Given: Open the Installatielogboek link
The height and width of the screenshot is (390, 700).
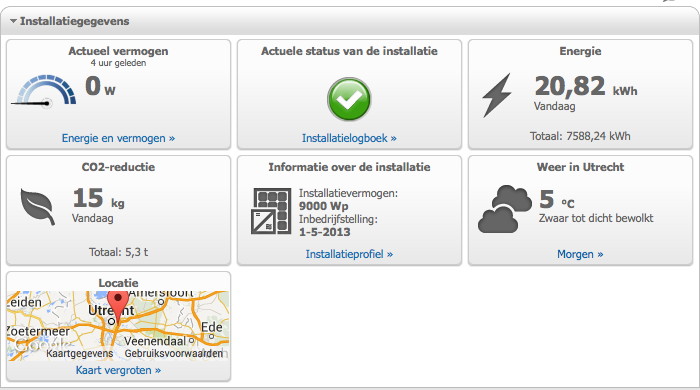Looking at the screenshot, I should click(x=349, y=138).
